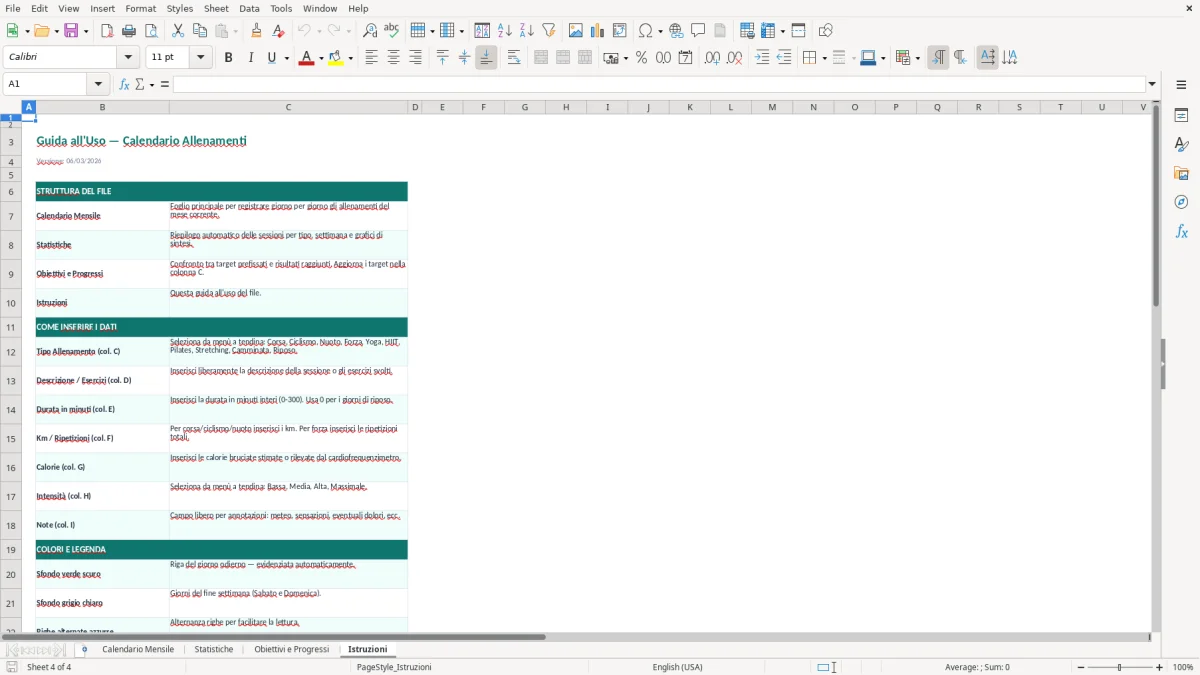
Task: Switch to Statistiche sheet tab
Action: click(x=214, y=650)
